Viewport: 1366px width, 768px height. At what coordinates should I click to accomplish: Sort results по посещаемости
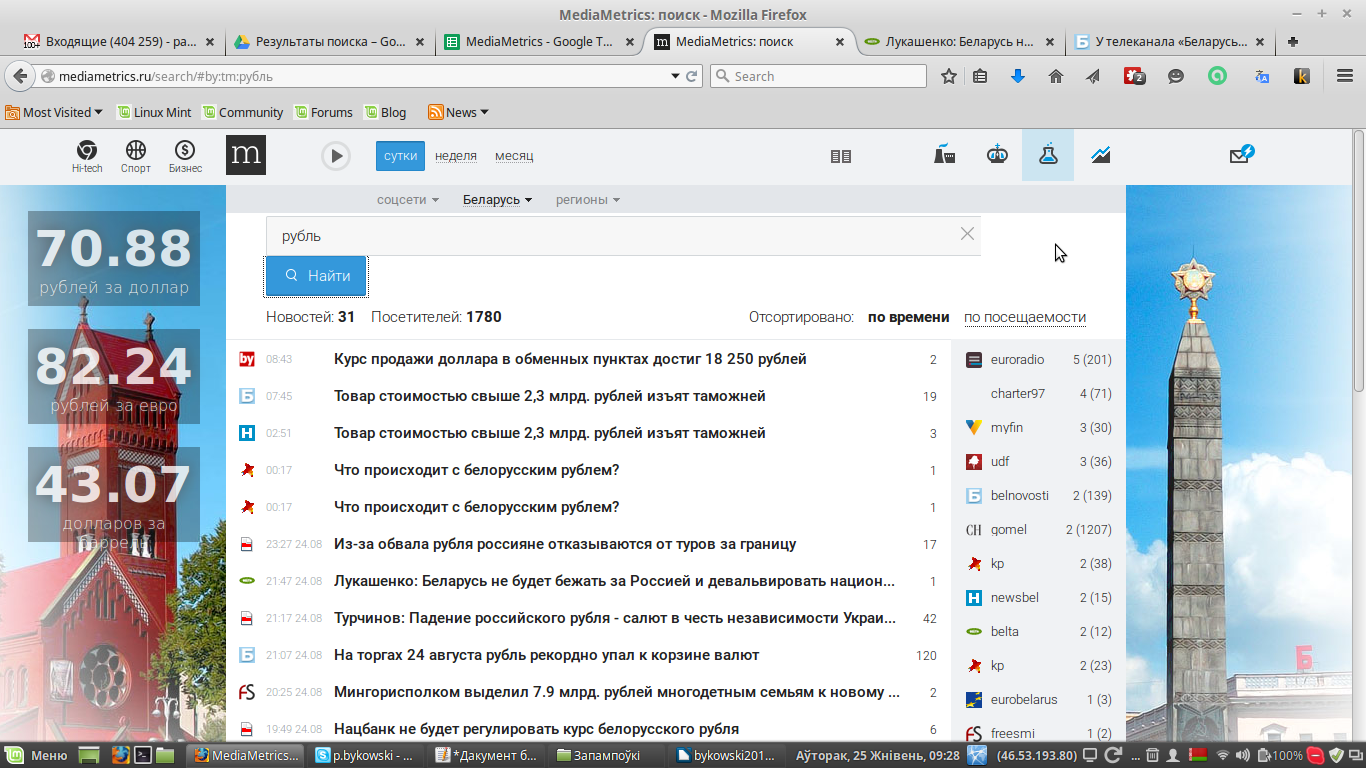pos(1024,317)
